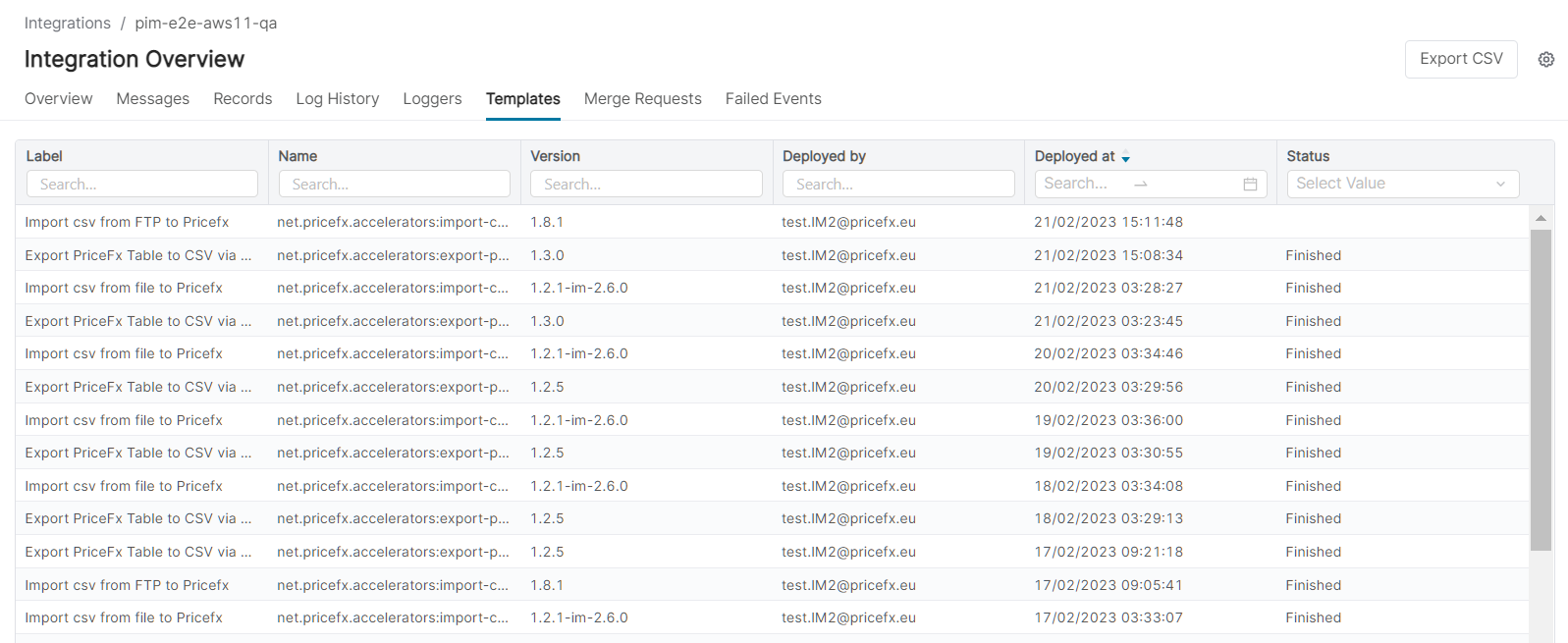Toggle the Deployed at sort arrow
This screenshot has width=1568, height=643.
coord(1126,158)
